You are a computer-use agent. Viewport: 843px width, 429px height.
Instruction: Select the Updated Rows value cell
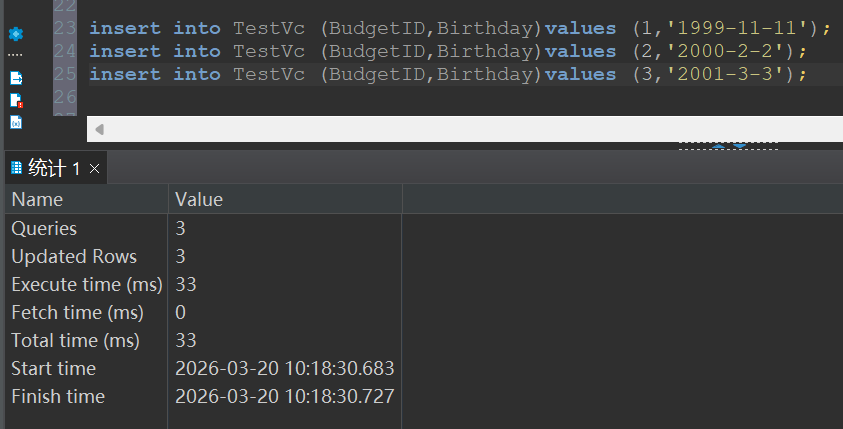285,256
